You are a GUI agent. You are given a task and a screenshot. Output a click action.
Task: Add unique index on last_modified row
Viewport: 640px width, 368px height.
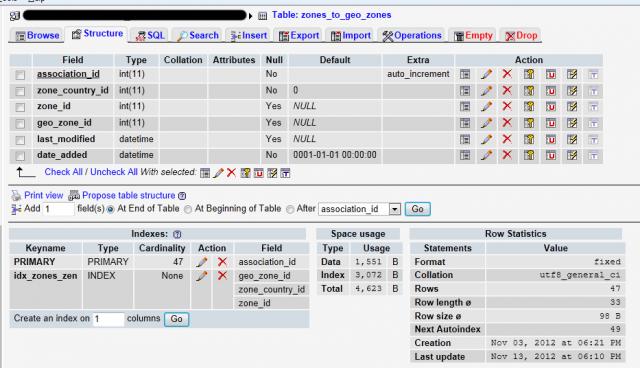coord(551,139)
